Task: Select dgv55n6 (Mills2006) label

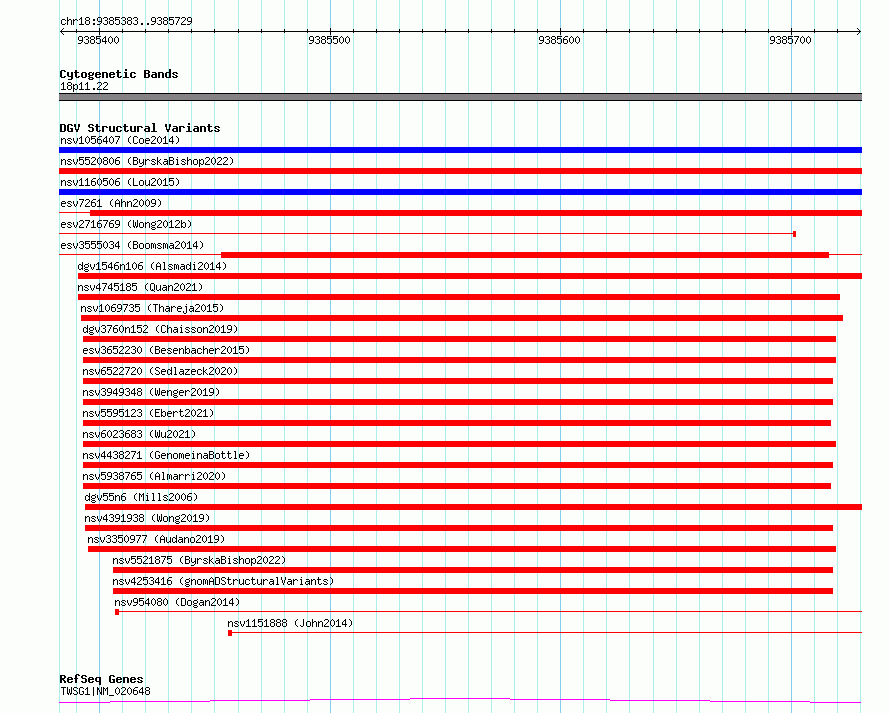Action: pos(141,497)
